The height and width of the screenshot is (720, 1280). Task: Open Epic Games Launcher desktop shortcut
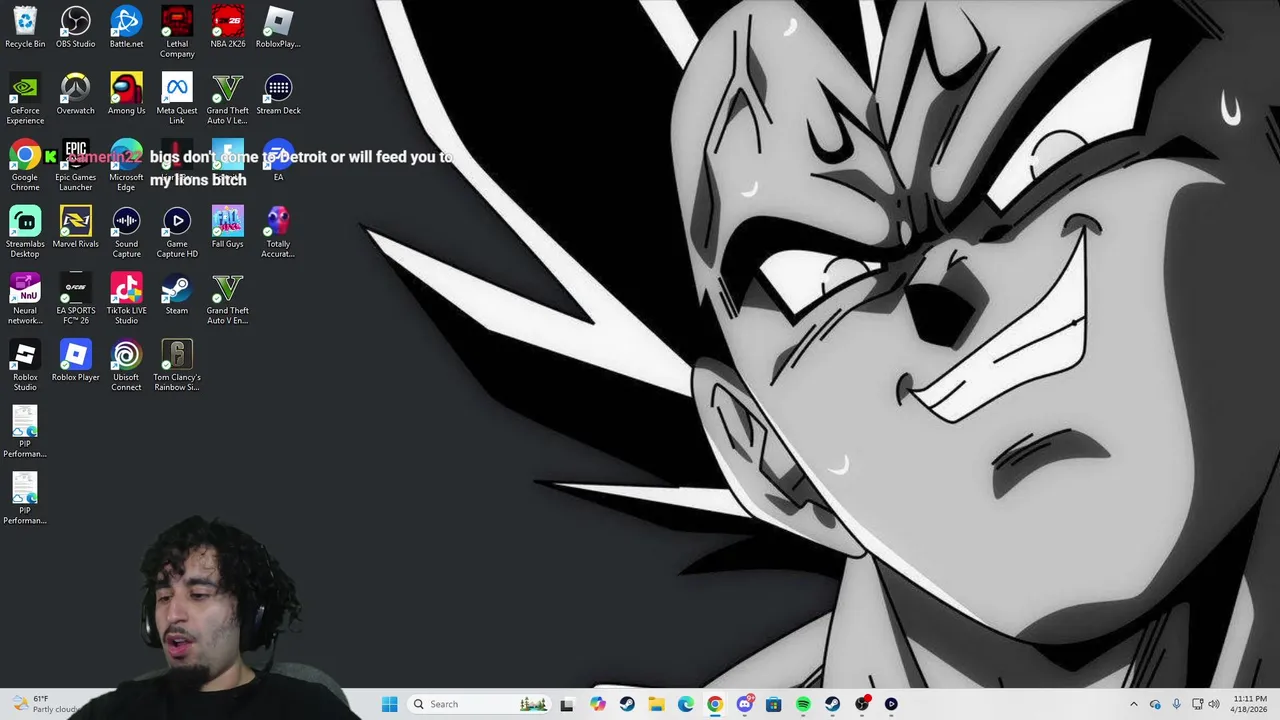[x=76, y=166]
